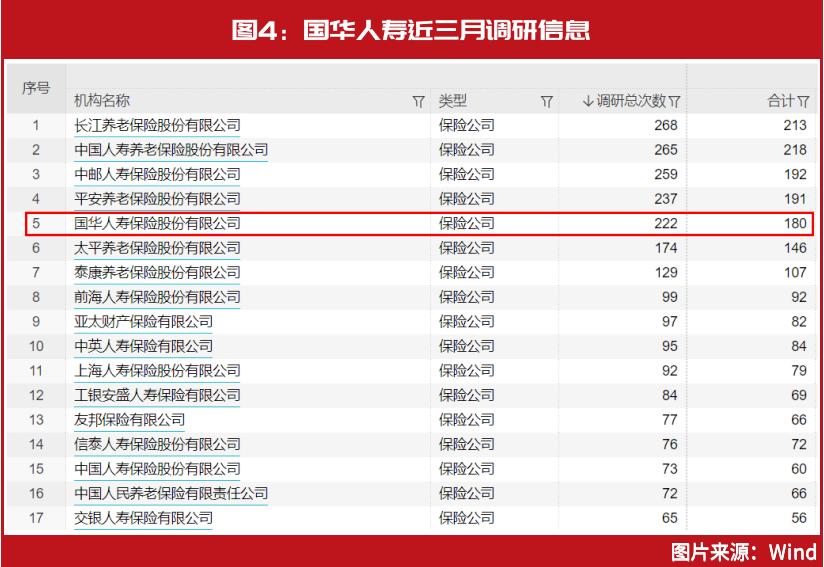The image size is (824, 567).
Task: Click row number 10
Action: (36, 346)
